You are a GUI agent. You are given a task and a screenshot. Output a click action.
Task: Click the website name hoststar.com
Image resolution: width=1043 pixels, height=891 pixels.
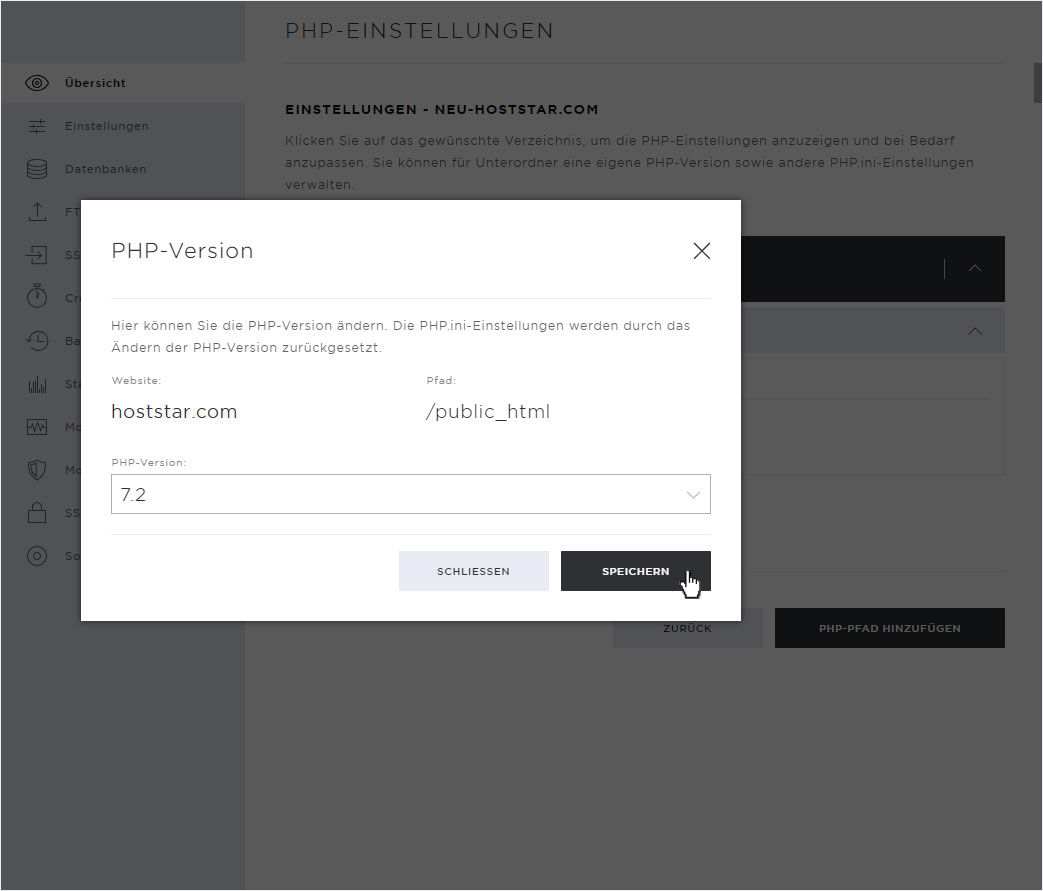(174, 411)
